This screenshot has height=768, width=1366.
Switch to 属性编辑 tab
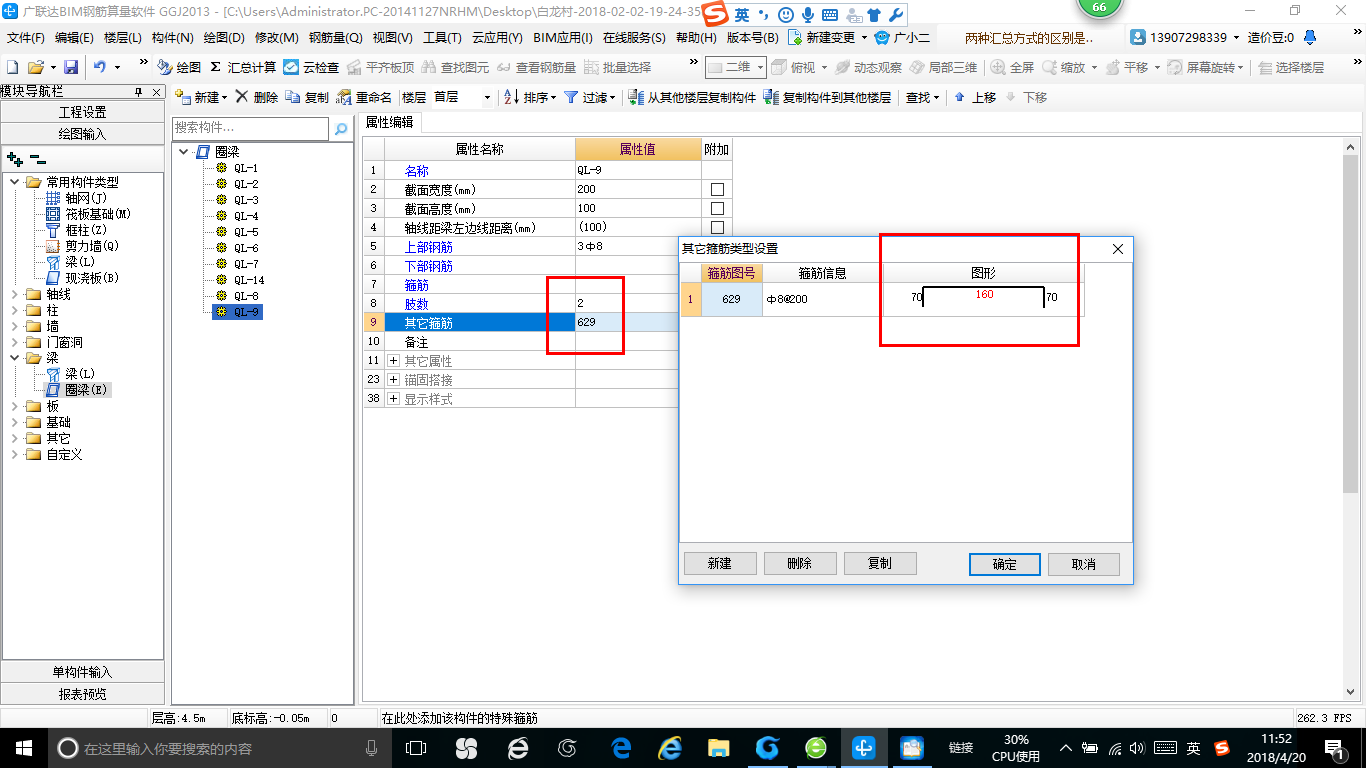click(390, 122)
